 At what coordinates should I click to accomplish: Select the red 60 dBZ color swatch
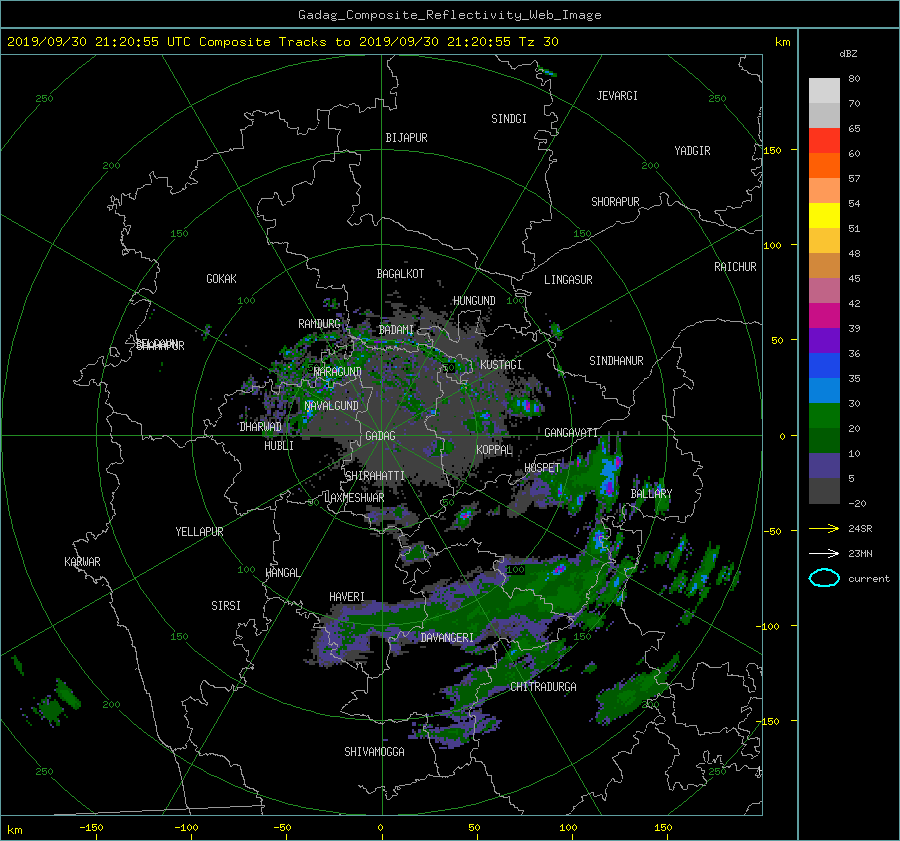coord(824,141)
